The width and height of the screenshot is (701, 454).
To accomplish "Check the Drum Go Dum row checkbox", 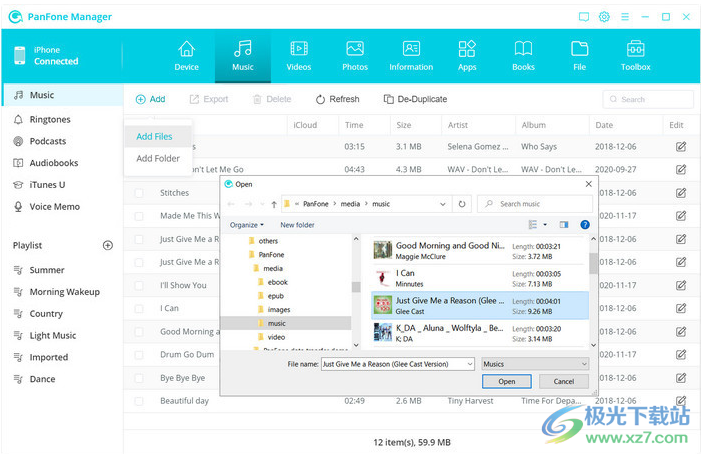I will pyautogui.click(x=139, y=355).
